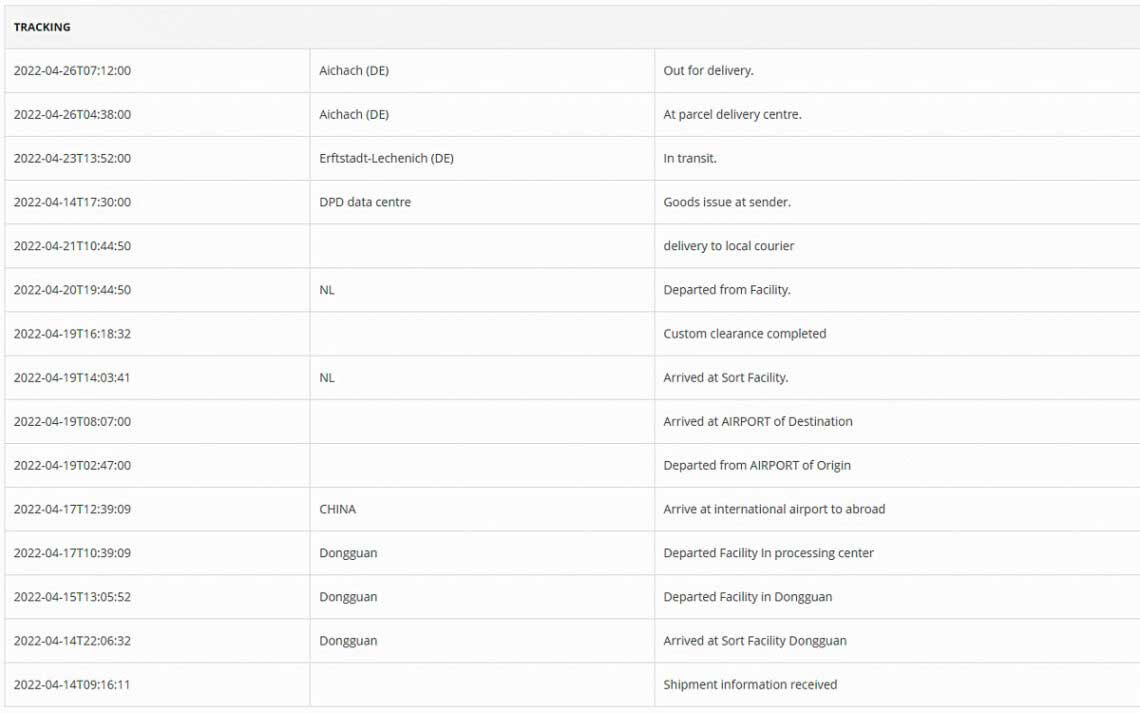
Task: Click 'Arrive at international airport to abroad'
Action: coord(774,509)
